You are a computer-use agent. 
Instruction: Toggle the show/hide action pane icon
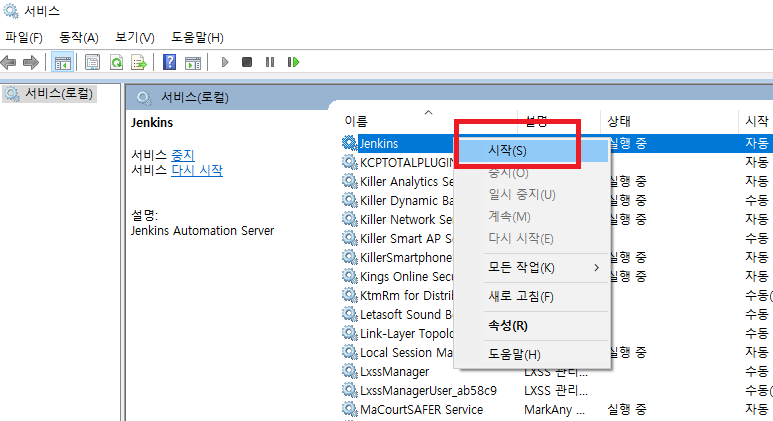(x=193, y=63)
